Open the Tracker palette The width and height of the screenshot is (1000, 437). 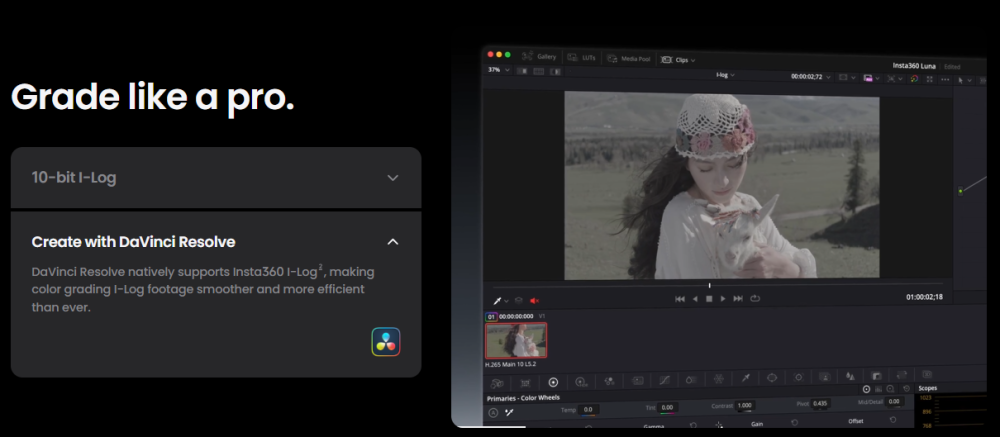click(x=798, y=377)
